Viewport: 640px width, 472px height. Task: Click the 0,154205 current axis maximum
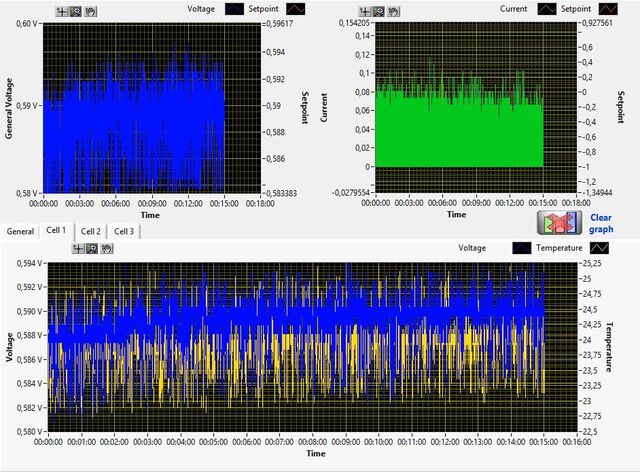[x=354, y=23]
